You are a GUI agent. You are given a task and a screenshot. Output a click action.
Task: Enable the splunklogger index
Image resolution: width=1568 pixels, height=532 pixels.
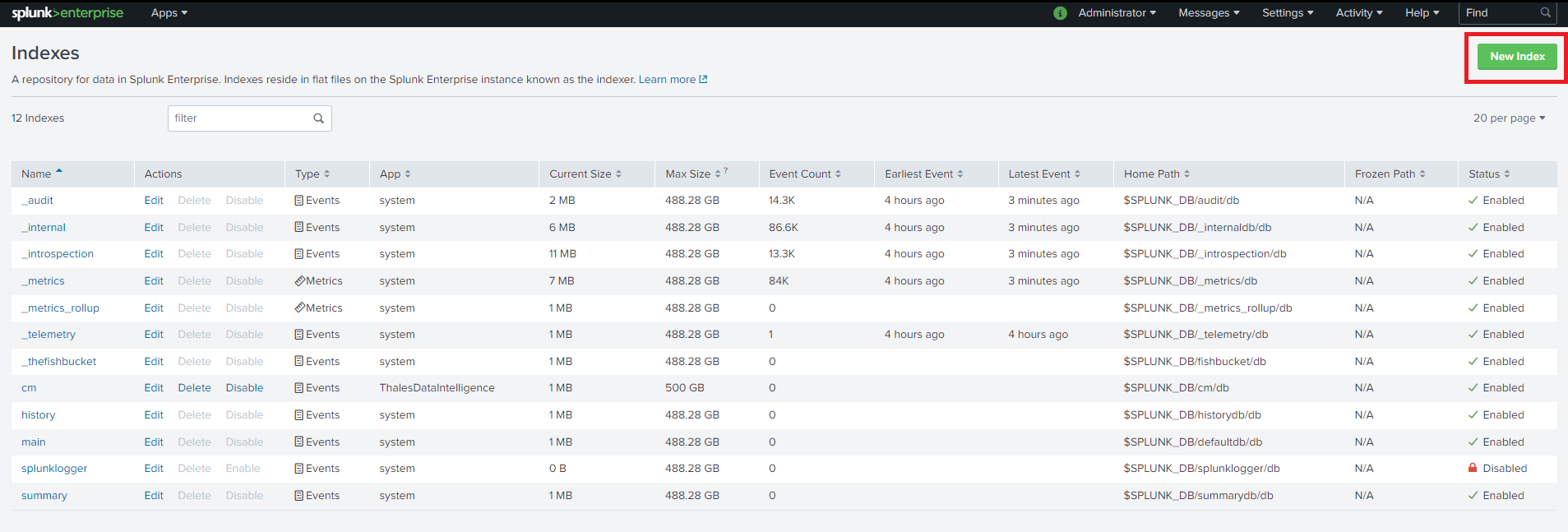[x=243, y=469]
